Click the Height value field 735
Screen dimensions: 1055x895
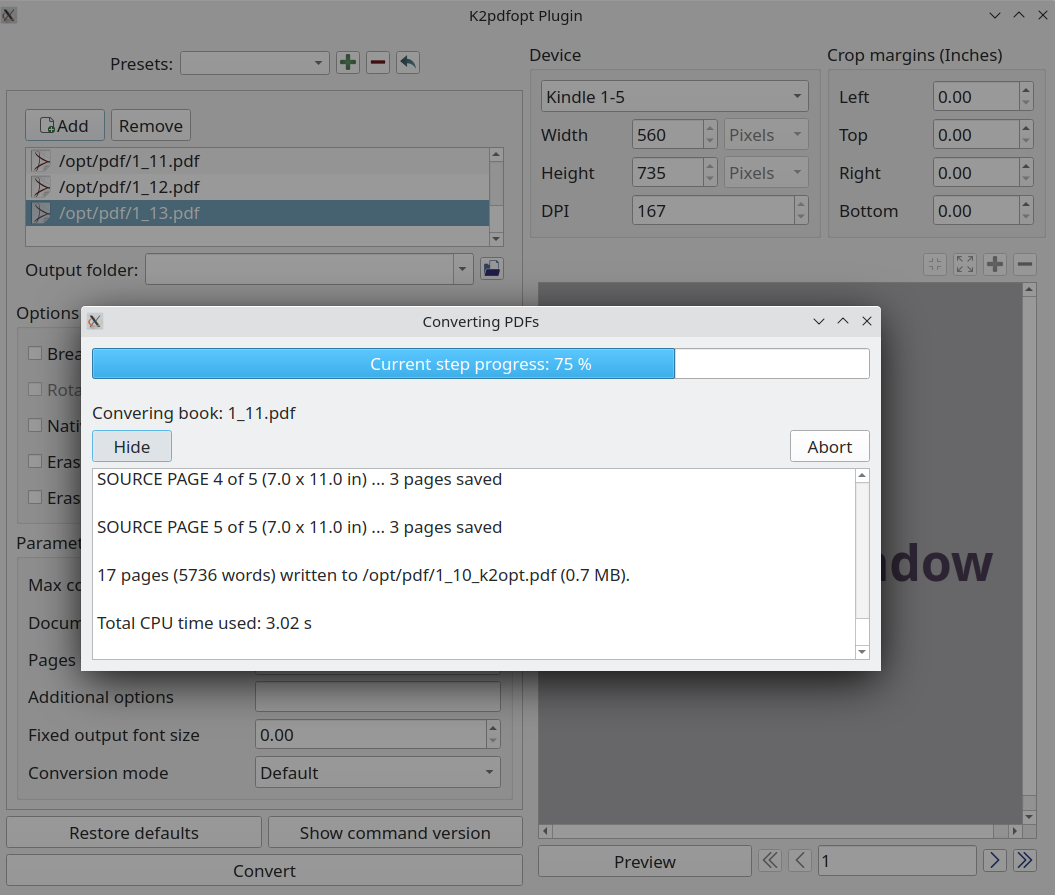click(x=667, y=173)
